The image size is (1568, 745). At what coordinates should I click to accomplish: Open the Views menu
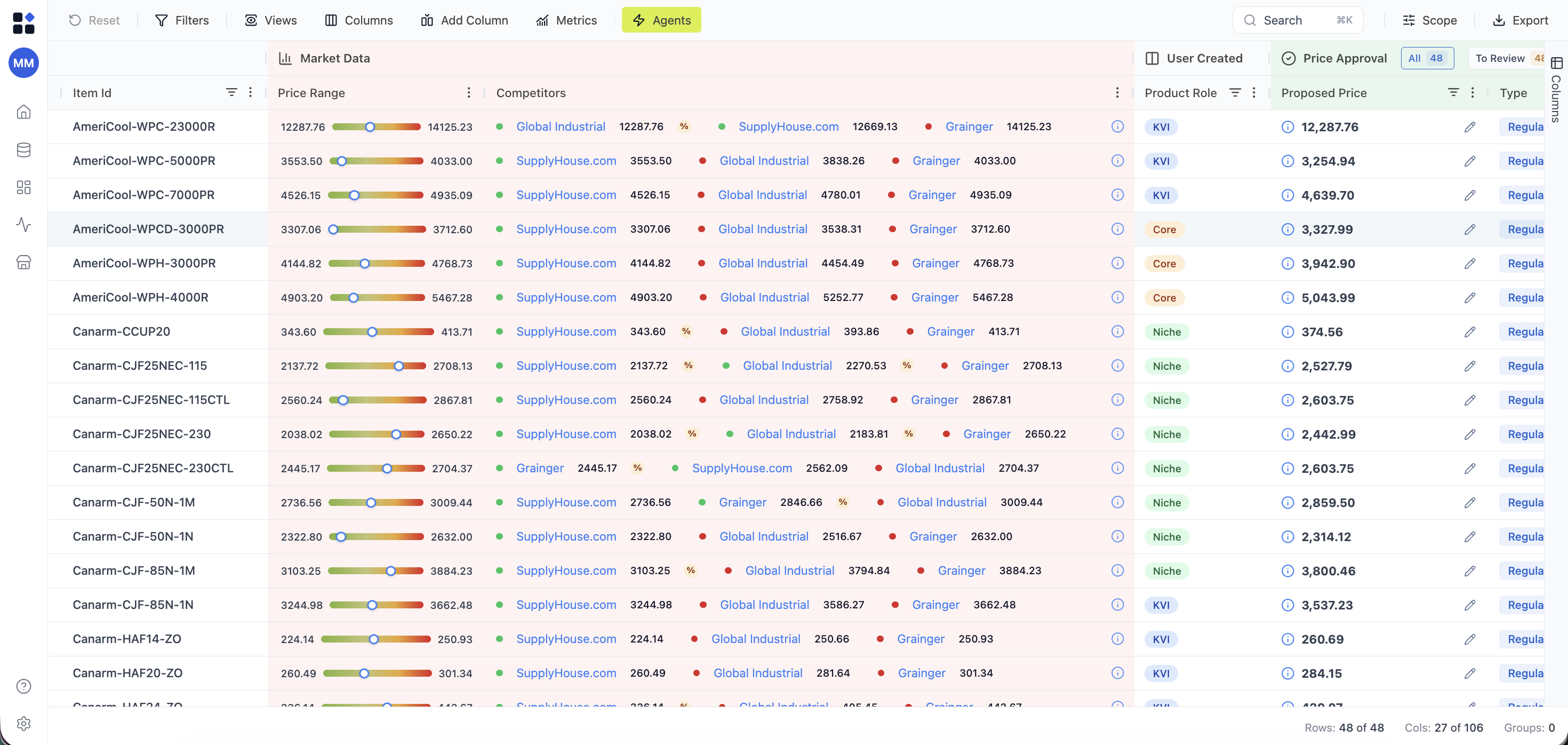pyautogui.click(x=271, y=20)
